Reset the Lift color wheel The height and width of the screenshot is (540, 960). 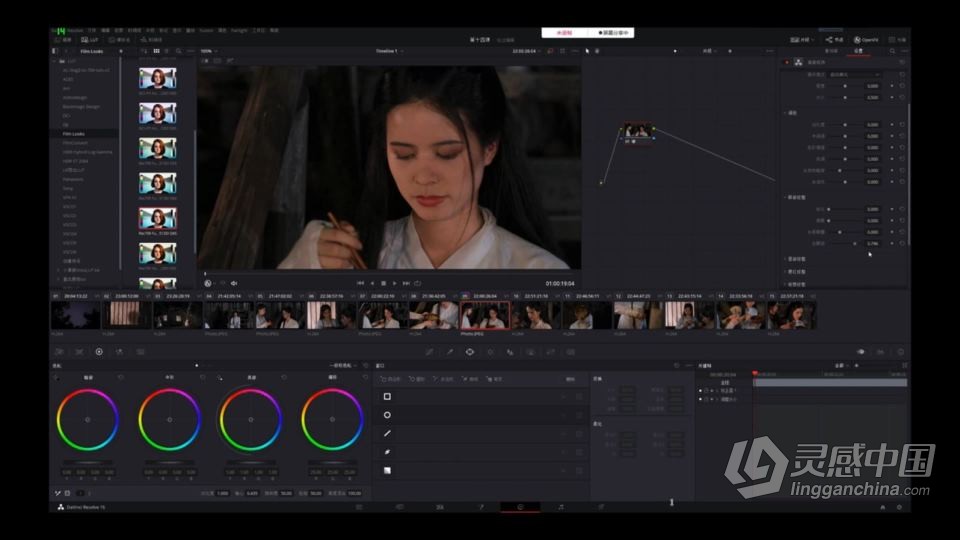click(121, 377)
